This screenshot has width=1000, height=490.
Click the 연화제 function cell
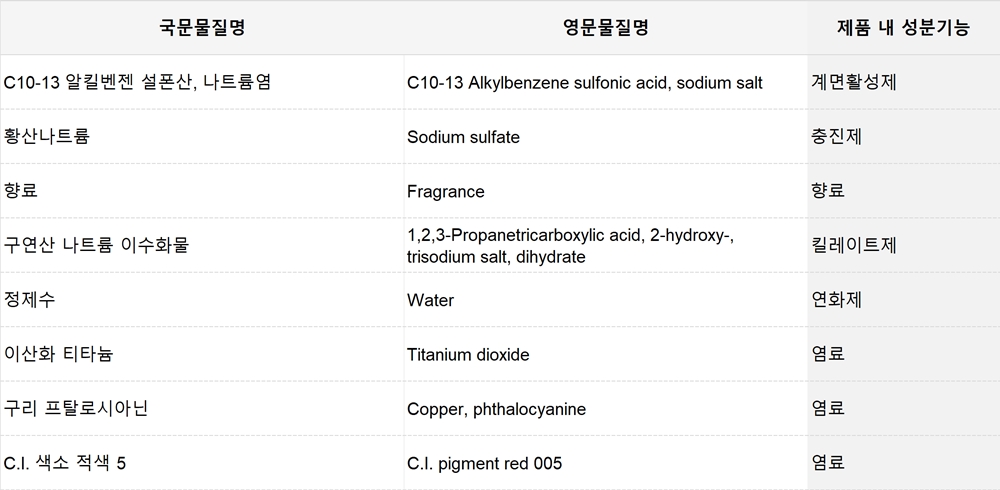(904, 299)
